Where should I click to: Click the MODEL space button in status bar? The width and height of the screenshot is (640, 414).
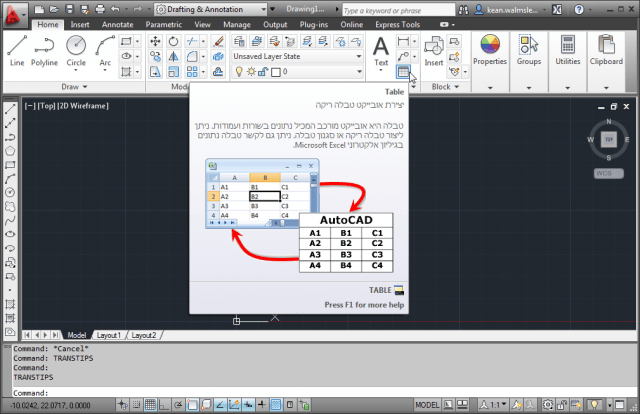427,405
